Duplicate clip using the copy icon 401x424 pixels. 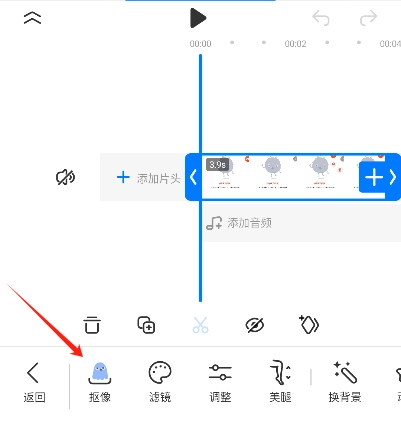point(146,324)
